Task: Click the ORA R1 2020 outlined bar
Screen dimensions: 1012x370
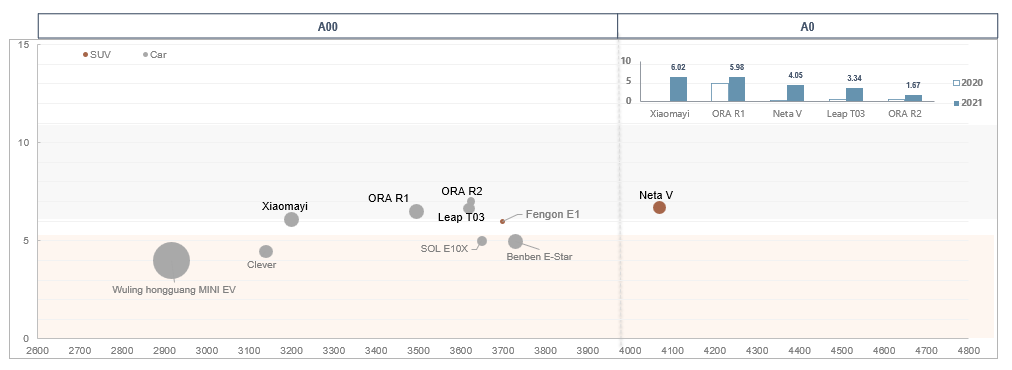Action: point(720,92)
